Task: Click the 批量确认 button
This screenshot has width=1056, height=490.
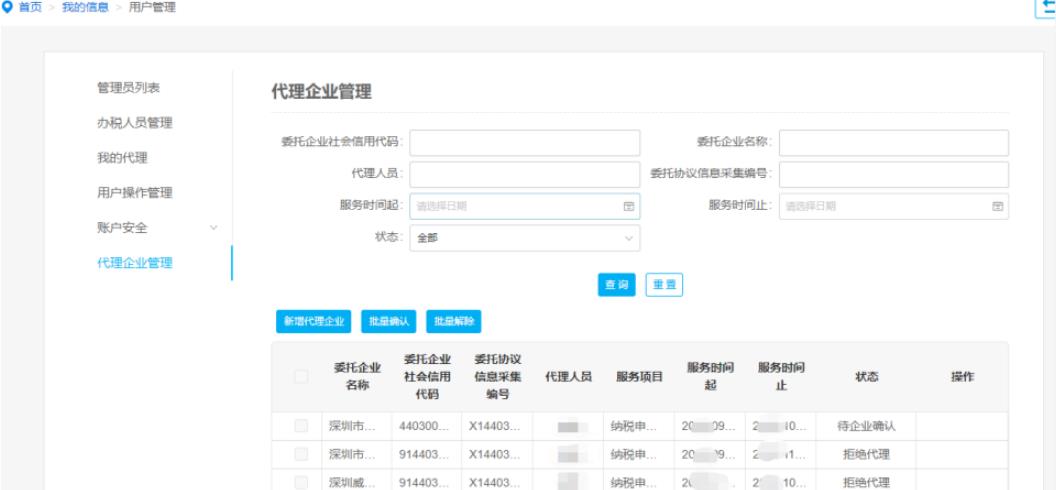Action: [x=389, y=321]
